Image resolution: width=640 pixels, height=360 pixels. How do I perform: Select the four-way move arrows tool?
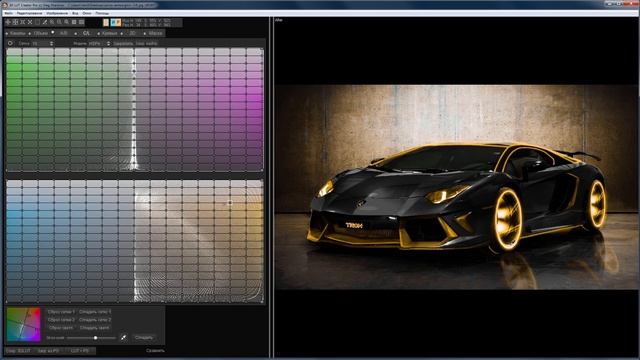8,22
